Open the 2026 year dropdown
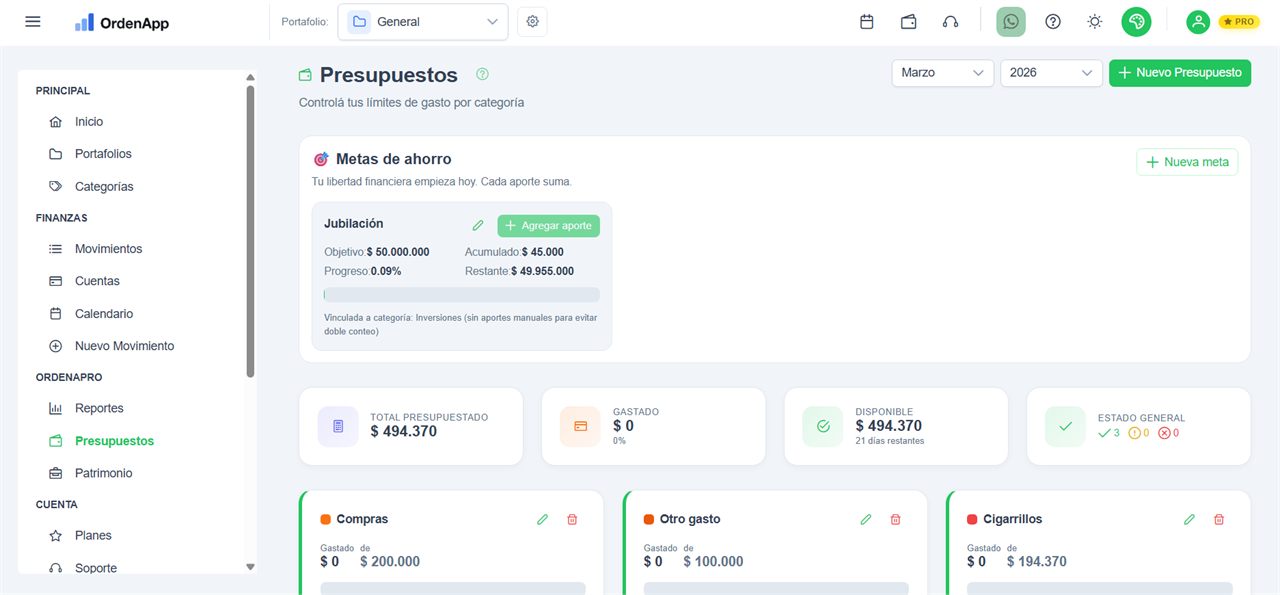1280x595 pixels. click(x=1050, y=72)
